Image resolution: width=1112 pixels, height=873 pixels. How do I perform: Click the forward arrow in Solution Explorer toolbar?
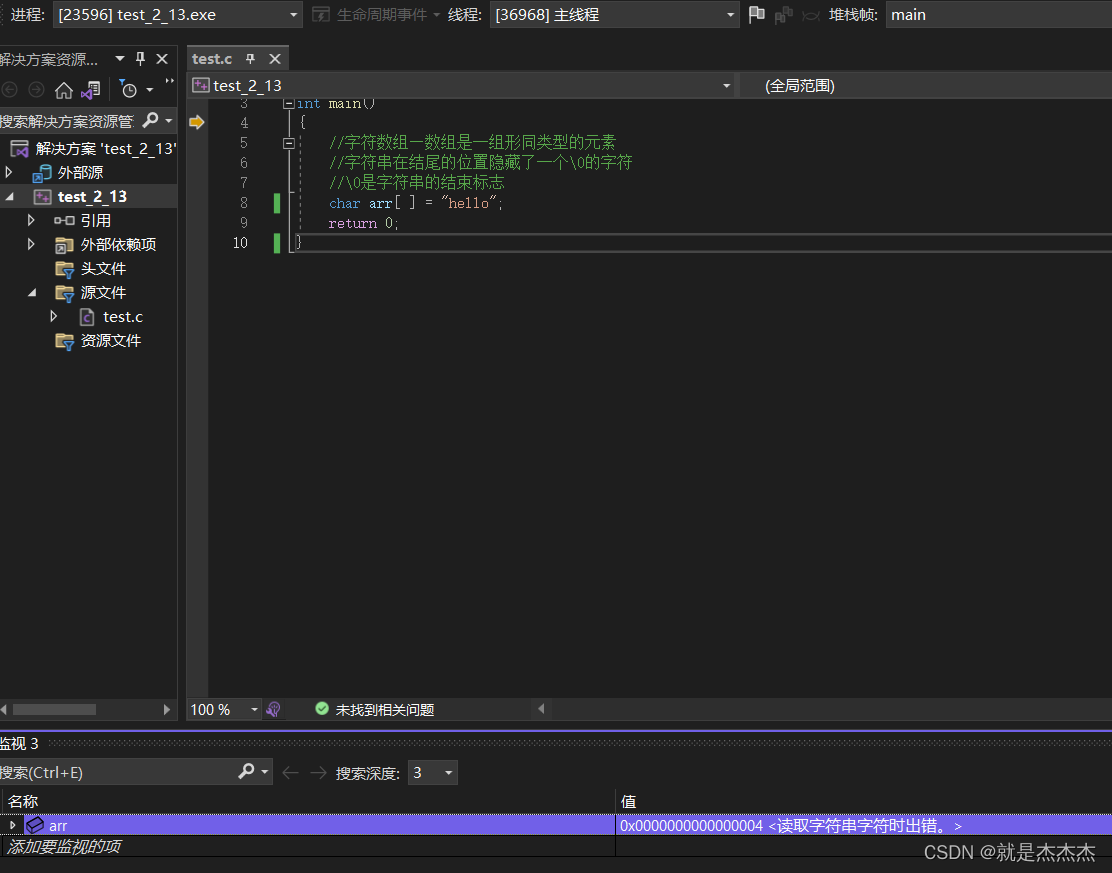point(36,90)
